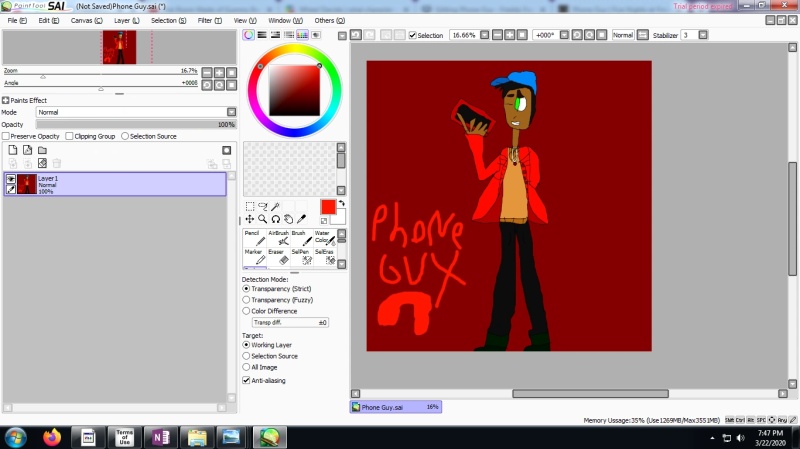Select the Selection Source layer option
Screen dimensions: 800x449
point(125,136)
